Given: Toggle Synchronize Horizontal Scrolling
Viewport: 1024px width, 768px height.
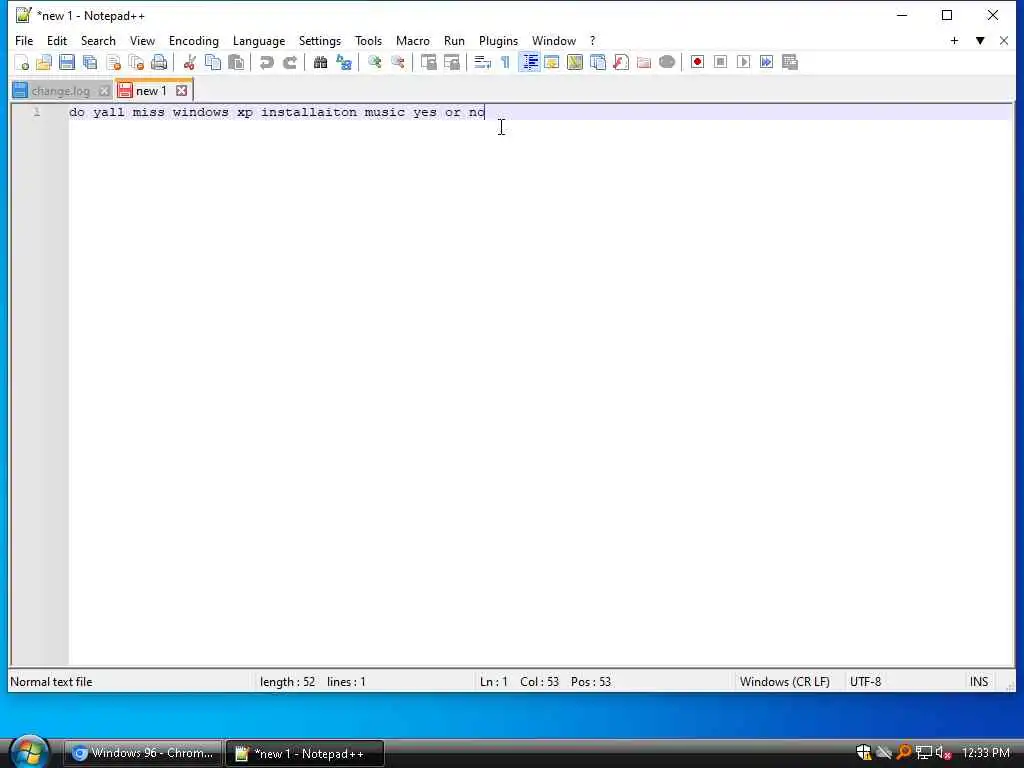Looking at the screenshot, I should (x=451, y=62).
